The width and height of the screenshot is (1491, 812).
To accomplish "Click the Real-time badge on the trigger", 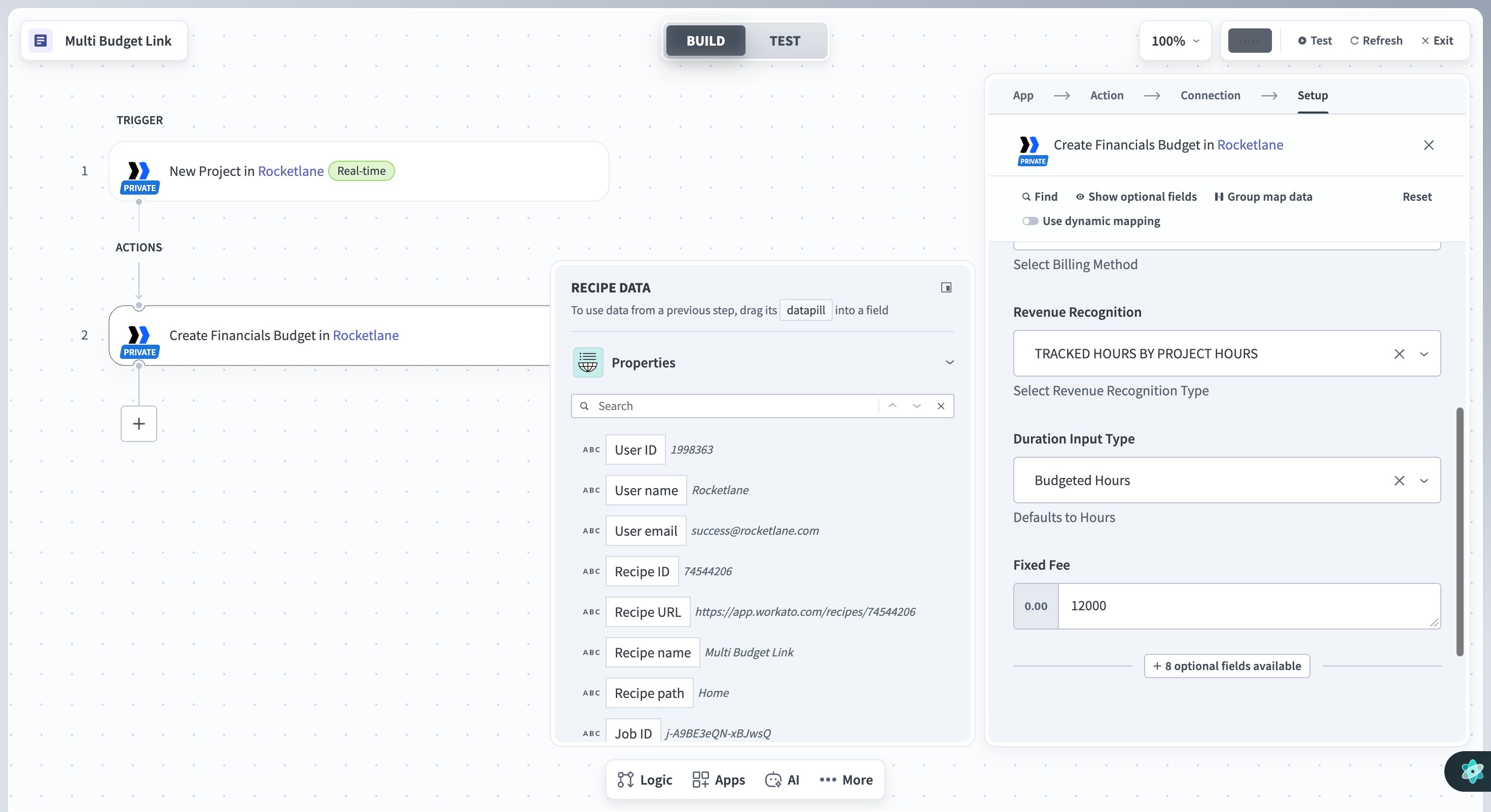I will tap(361, 171).
